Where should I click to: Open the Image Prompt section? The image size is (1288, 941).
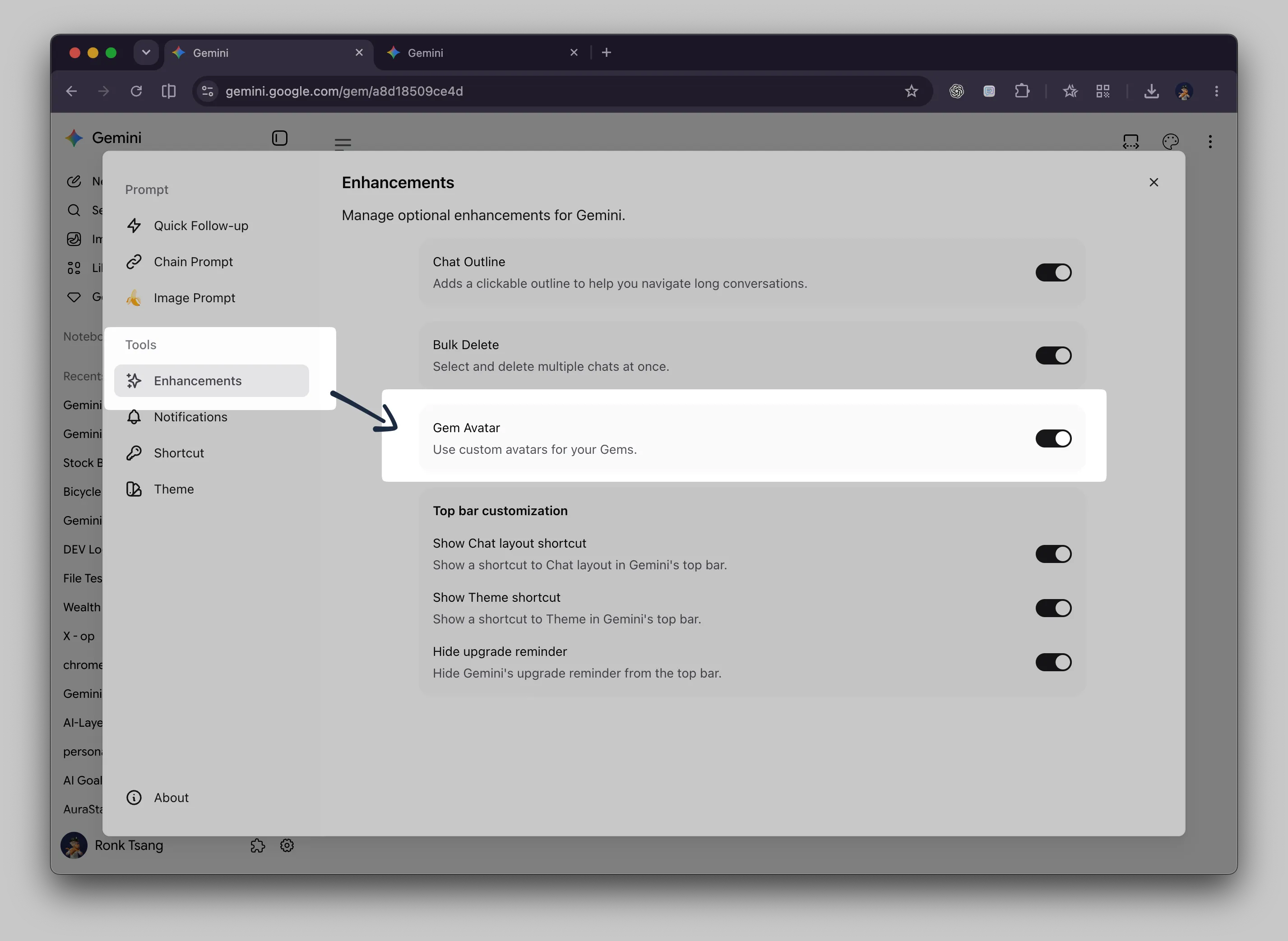pos(212,298)
